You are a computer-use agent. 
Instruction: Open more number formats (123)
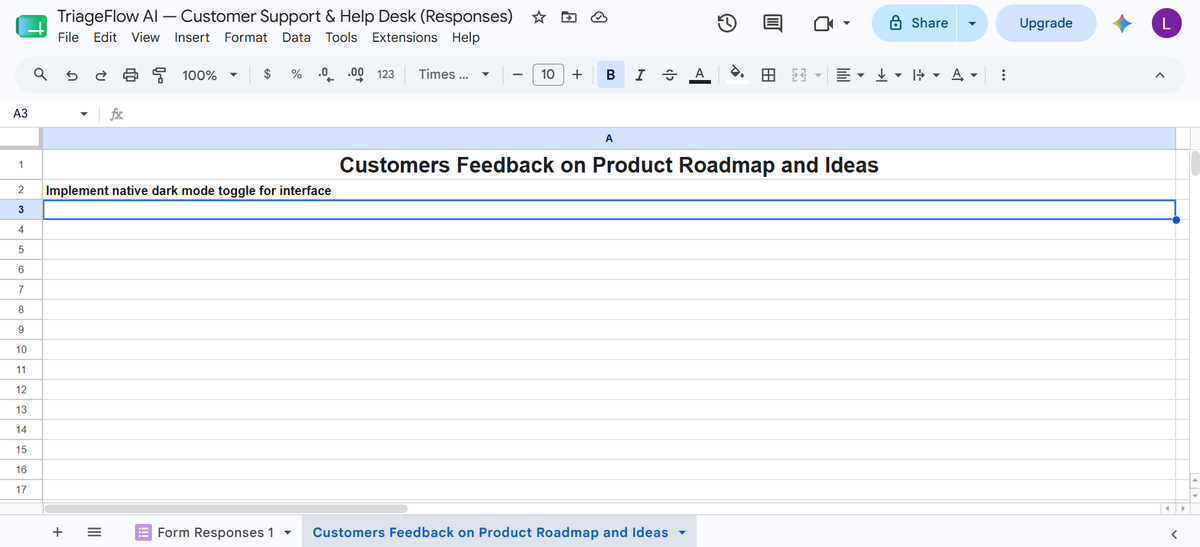coord(385,74)
